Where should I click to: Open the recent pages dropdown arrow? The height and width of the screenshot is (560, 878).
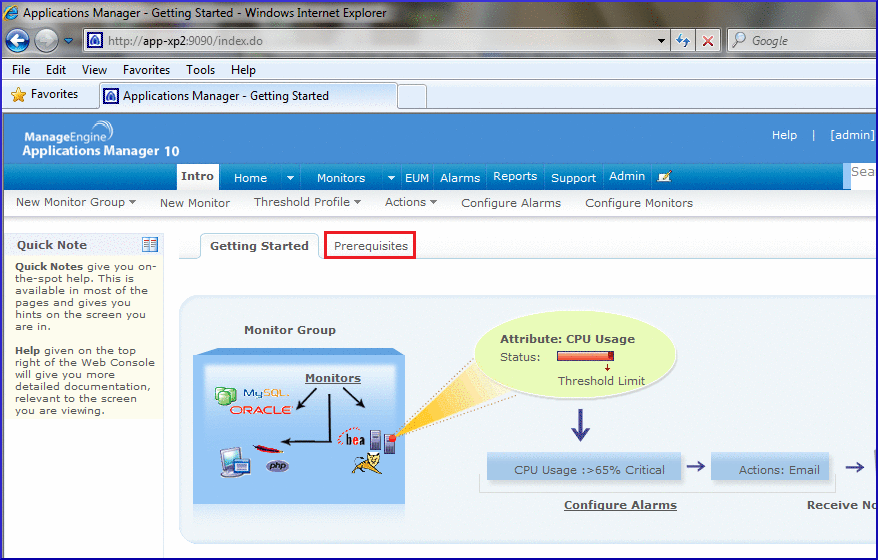tap(68, 41)
